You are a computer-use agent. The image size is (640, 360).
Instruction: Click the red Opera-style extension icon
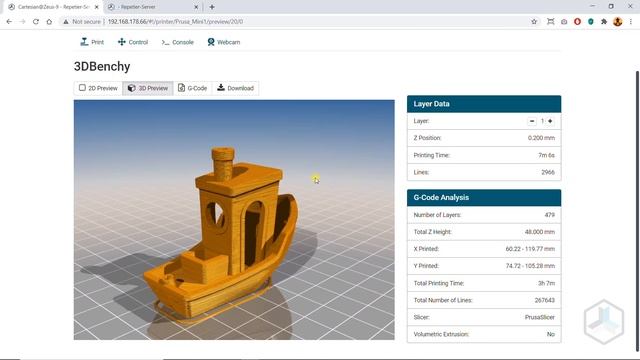pos(577,22)
